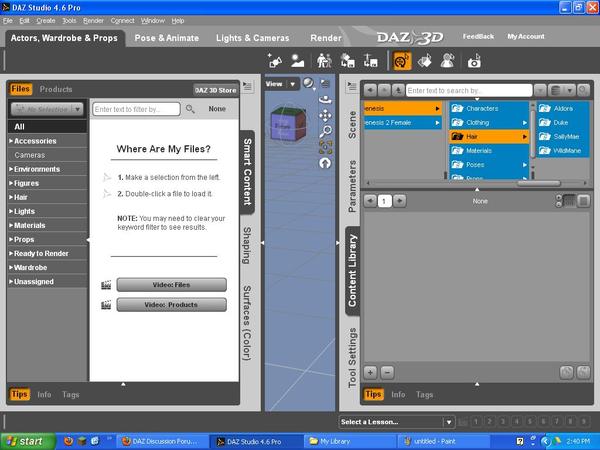Click the plus button in Content Library

click(370, 372)
